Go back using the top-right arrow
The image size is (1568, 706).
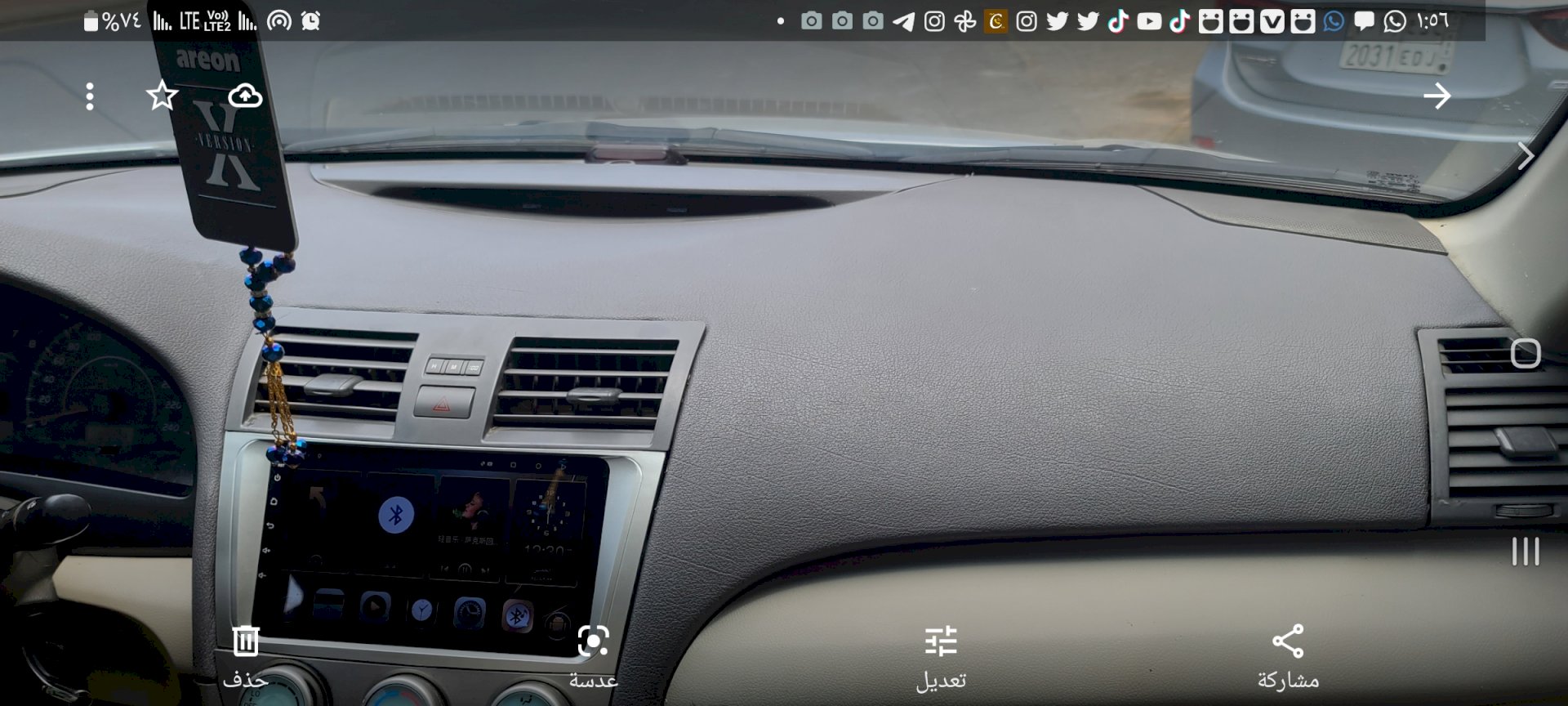pyautogui.click(x=1437, y=96)
